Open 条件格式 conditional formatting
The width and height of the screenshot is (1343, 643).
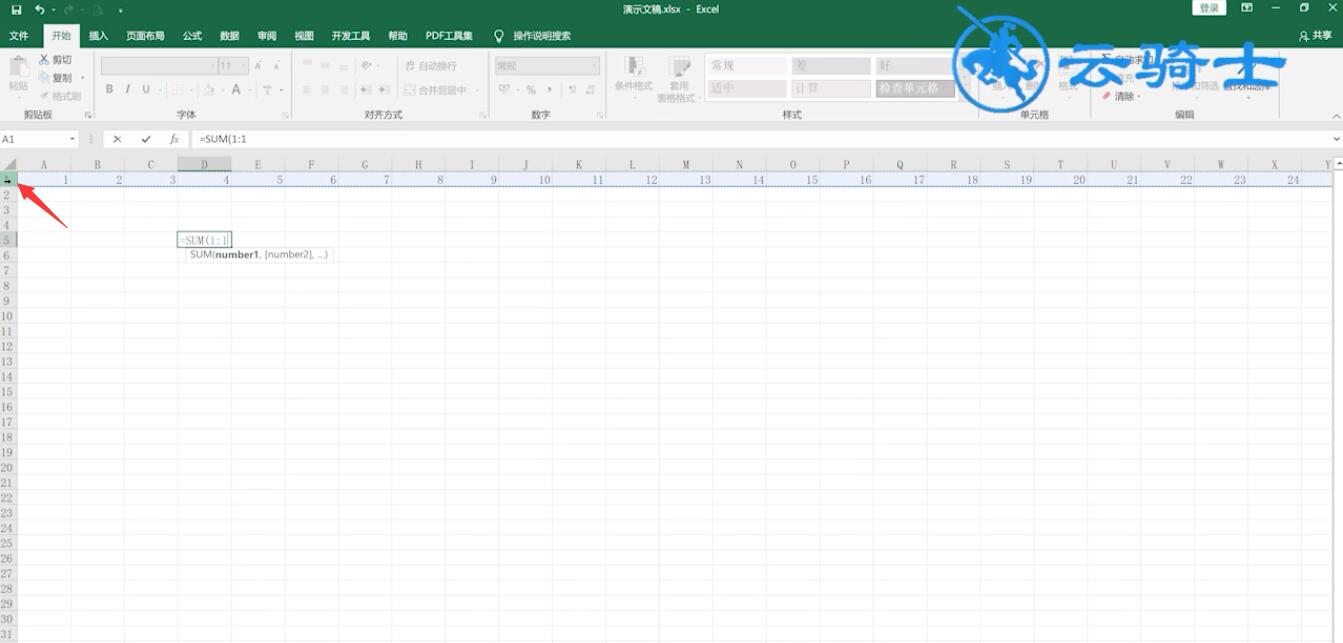[633, 78]
